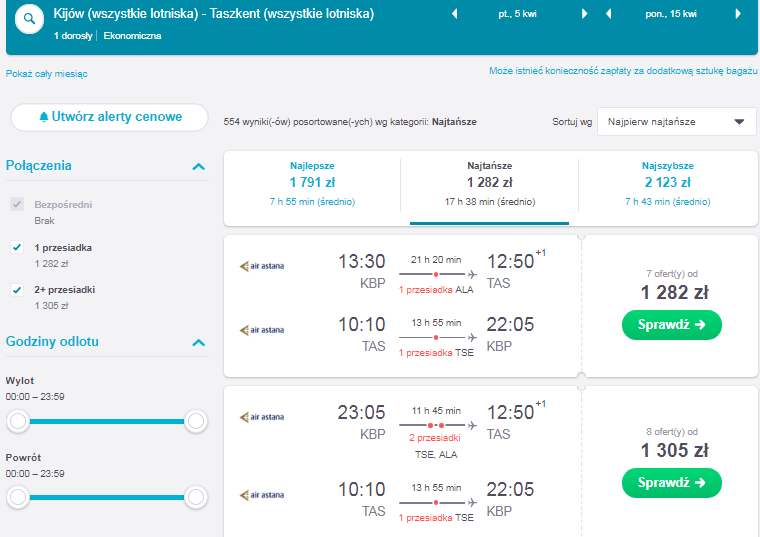Toggle the Bezpośredni checkbox
Image resolution: width=760 pixels, height=537 pixels.
(17, 204)
